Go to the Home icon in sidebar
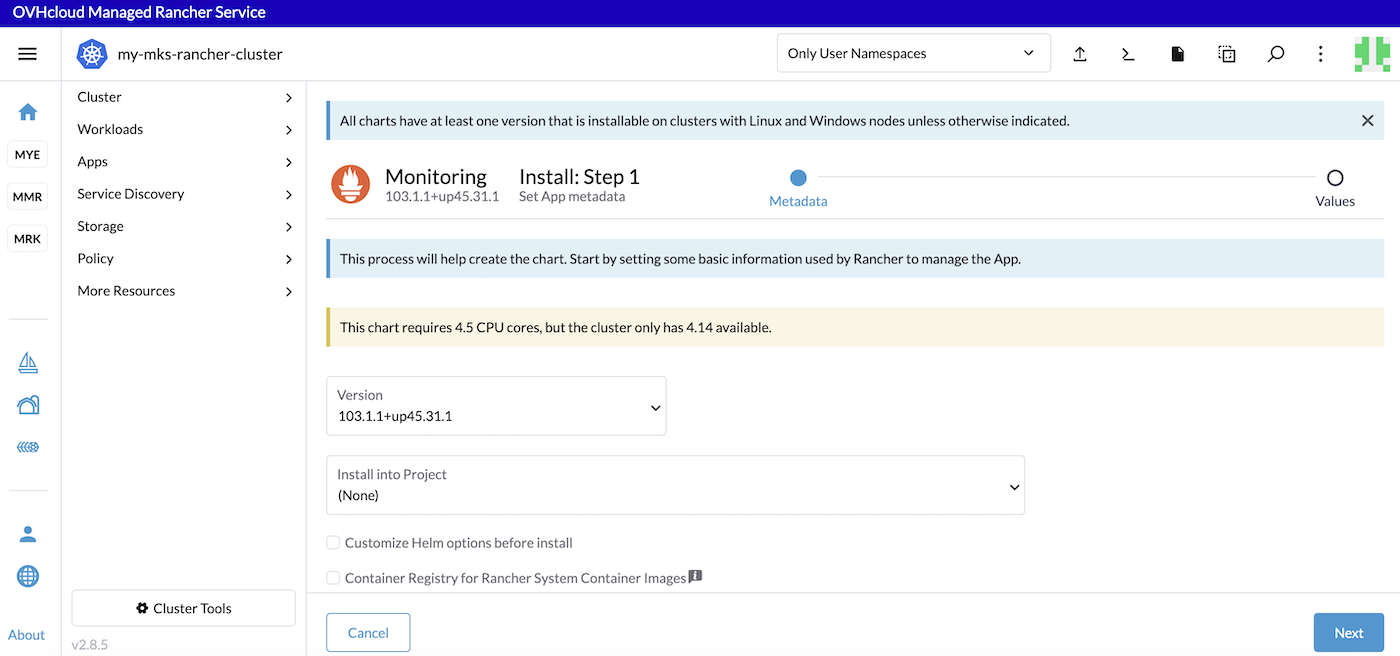This screenshot has width=1400, height=656. click(x=27, y=112)
